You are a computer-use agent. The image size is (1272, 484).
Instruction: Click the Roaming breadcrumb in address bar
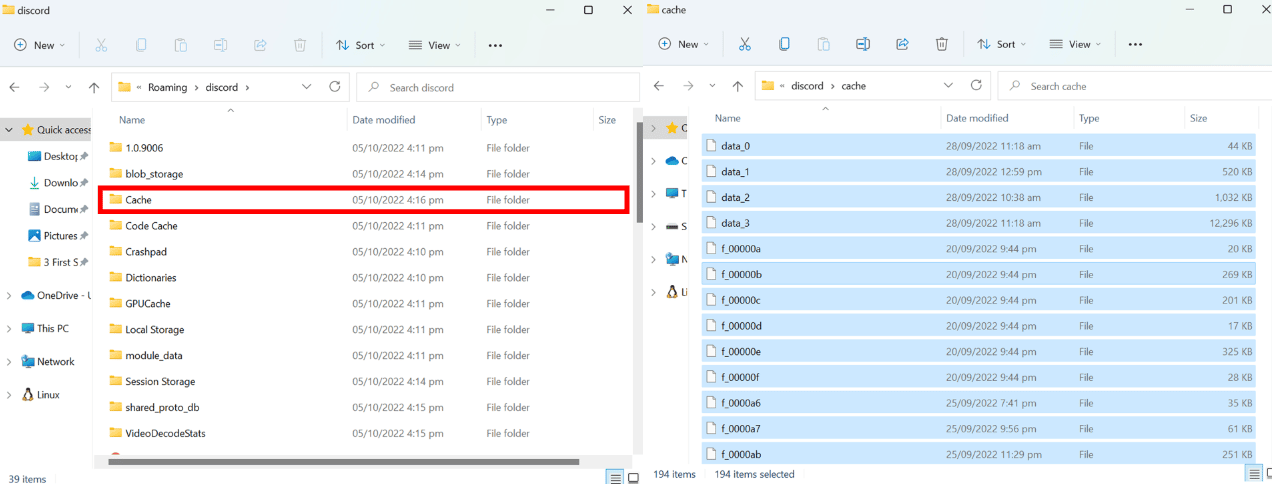pyautogui.click(x=167, y=87)
